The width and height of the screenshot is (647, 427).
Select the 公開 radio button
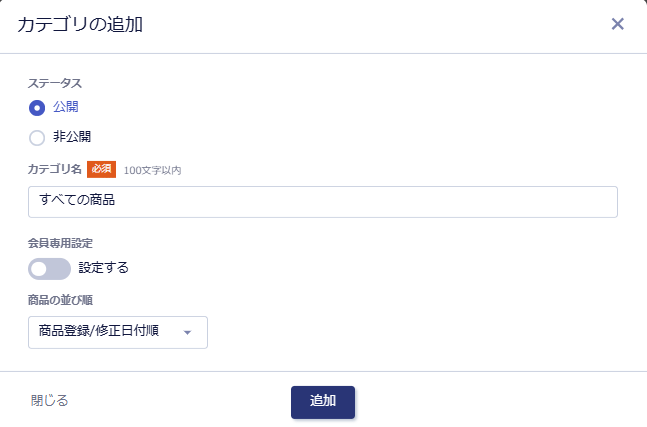(x=37, y=108)
